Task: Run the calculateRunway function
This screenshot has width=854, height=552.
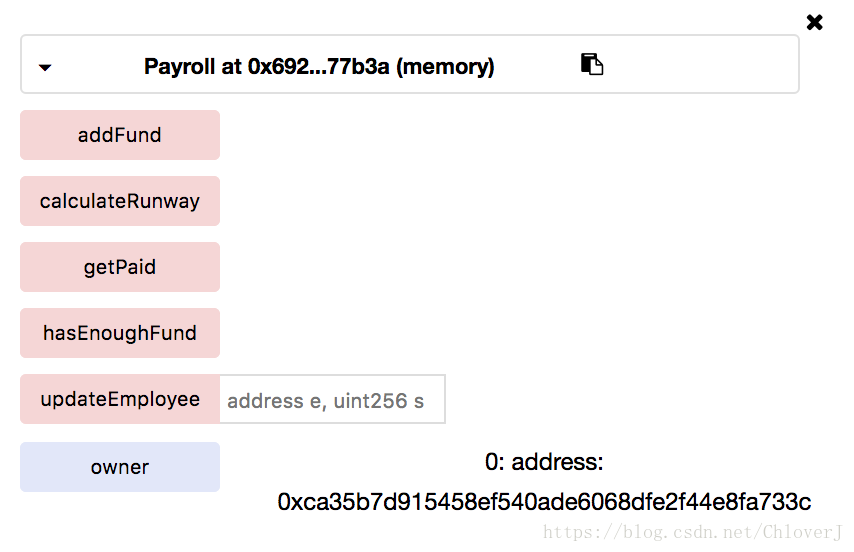Action: click(x=120, y=201)
